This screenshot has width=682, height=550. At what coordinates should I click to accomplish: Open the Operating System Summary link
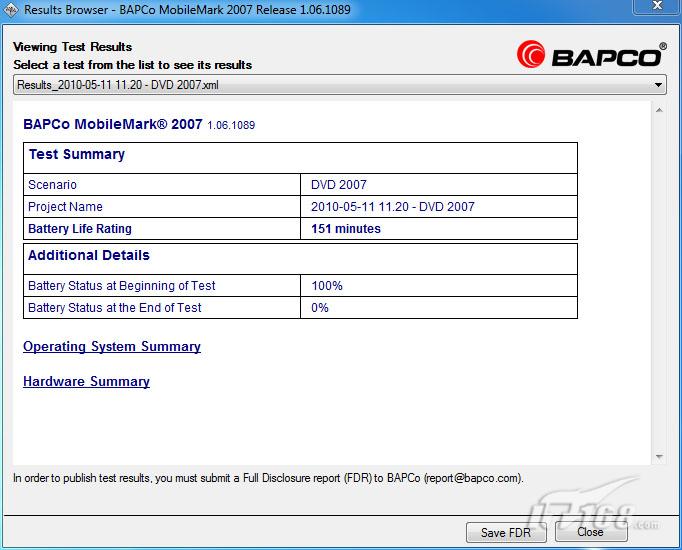[112, 347]
